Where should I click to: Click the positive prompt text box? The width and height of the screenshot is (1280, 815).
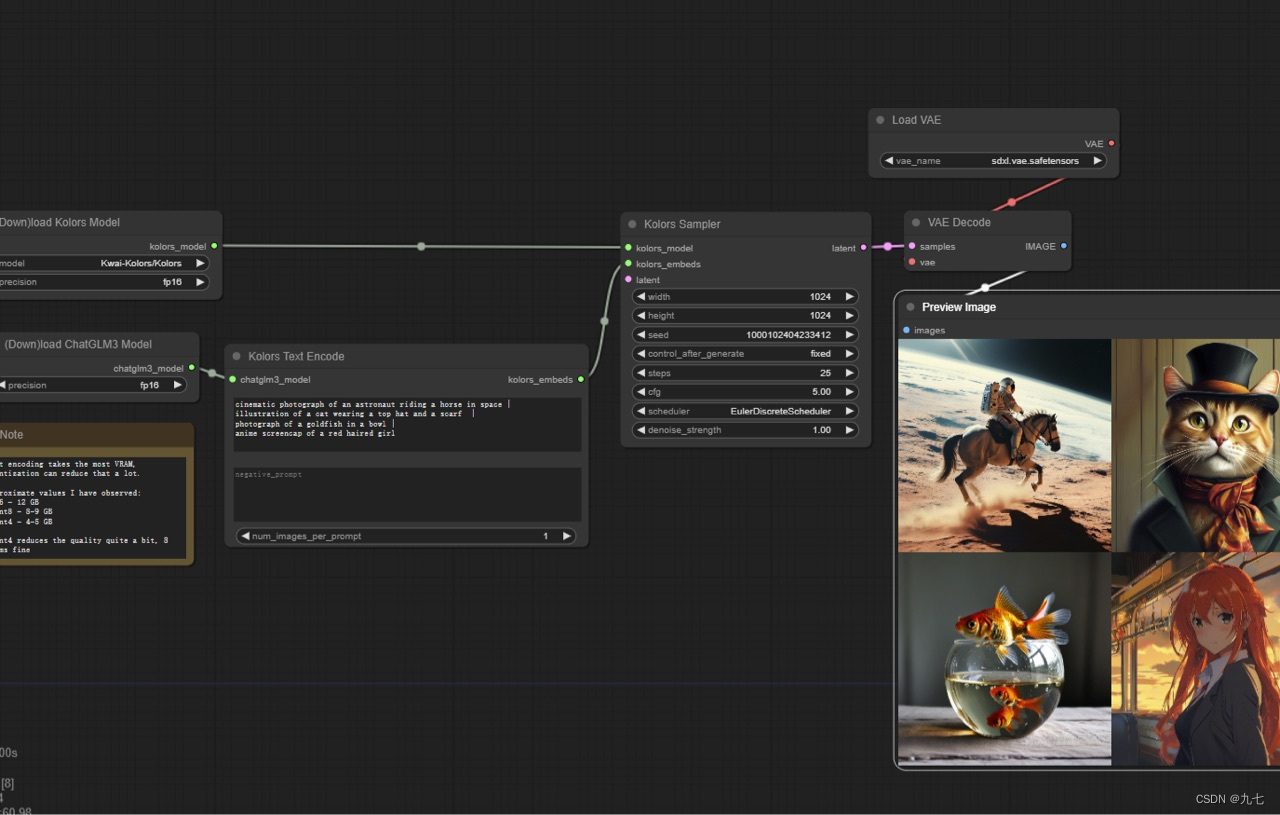(x=407, y=425)
